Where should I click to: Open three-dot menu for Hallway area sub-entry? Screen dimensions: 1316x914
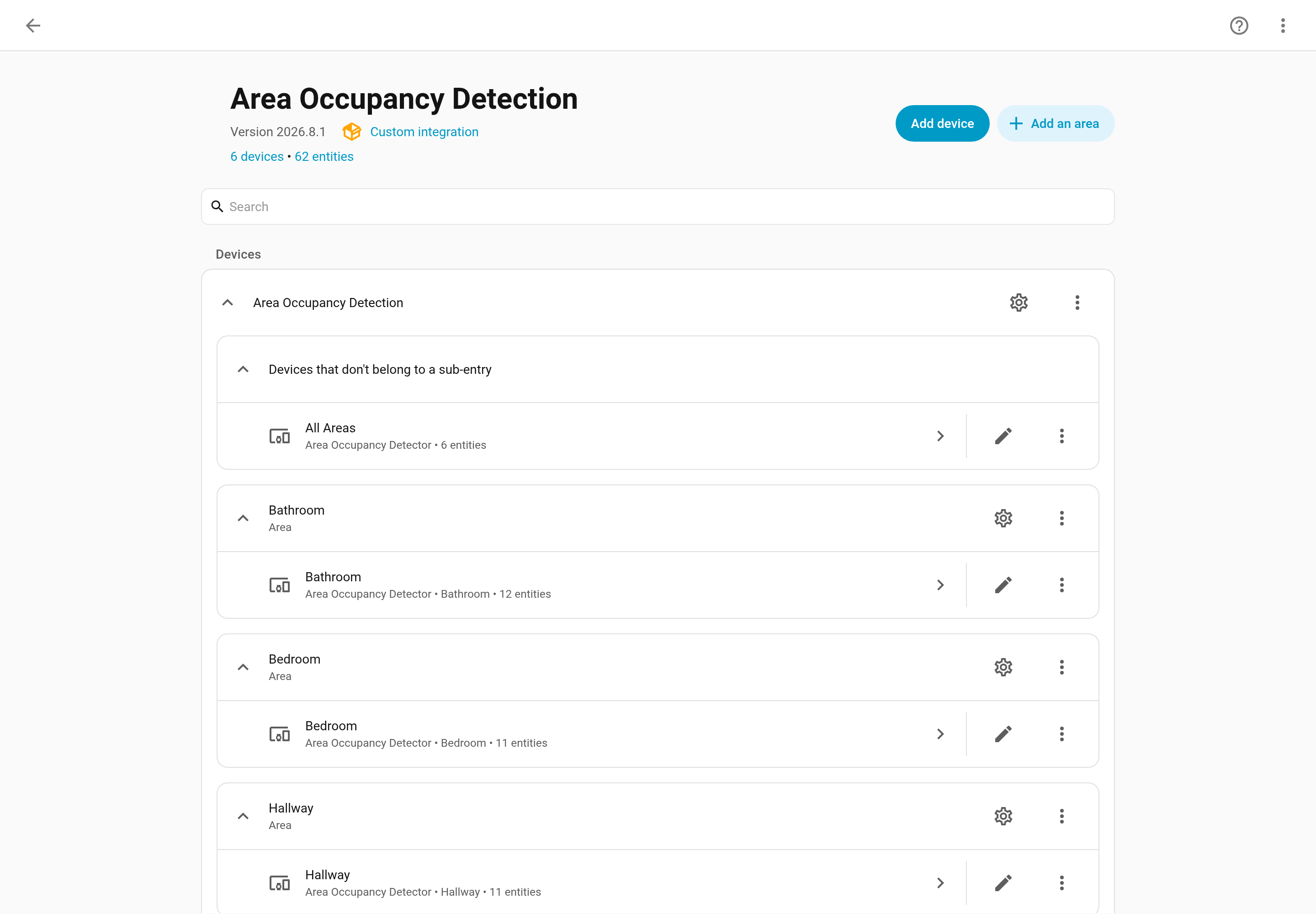[x=1062, y=816]
